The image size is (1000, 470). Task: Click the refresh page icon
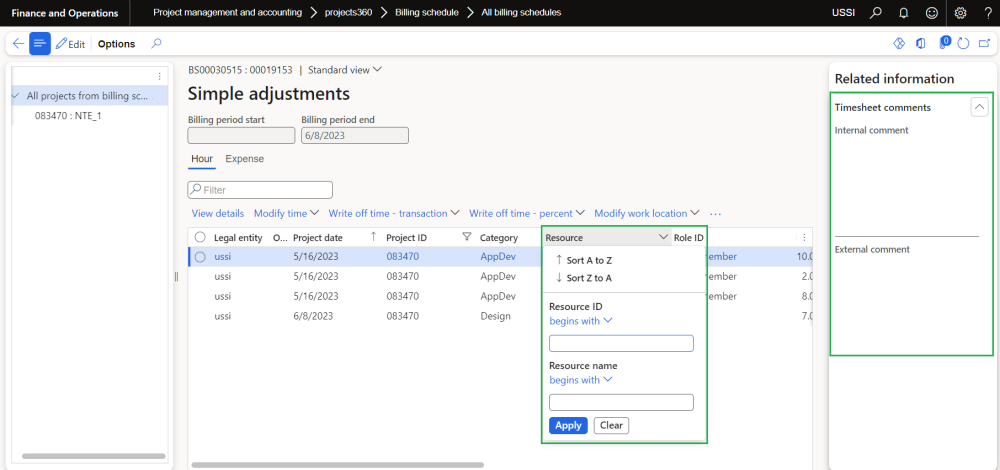(x=963, y=44)
